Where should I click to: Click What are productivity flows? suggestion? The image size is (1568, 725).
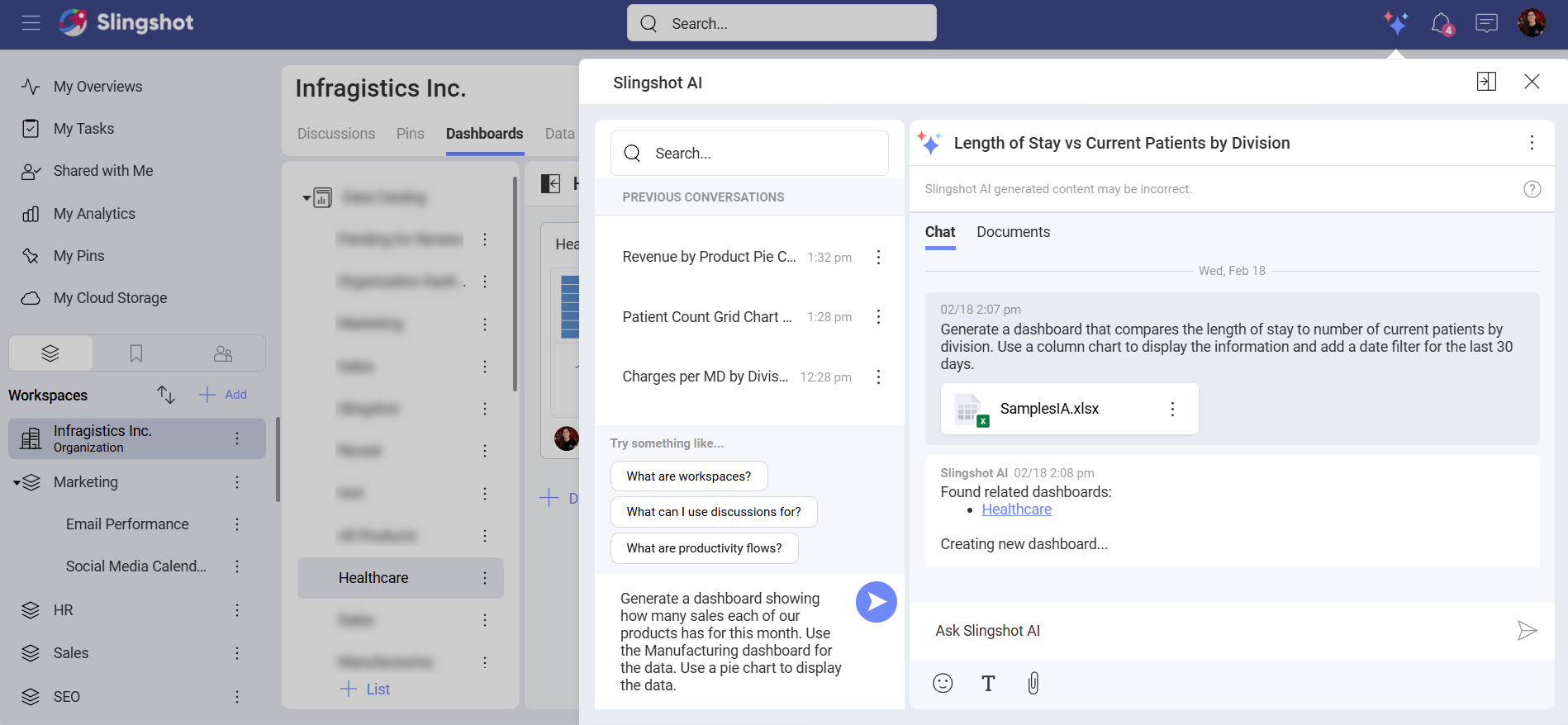coord(705,548)
